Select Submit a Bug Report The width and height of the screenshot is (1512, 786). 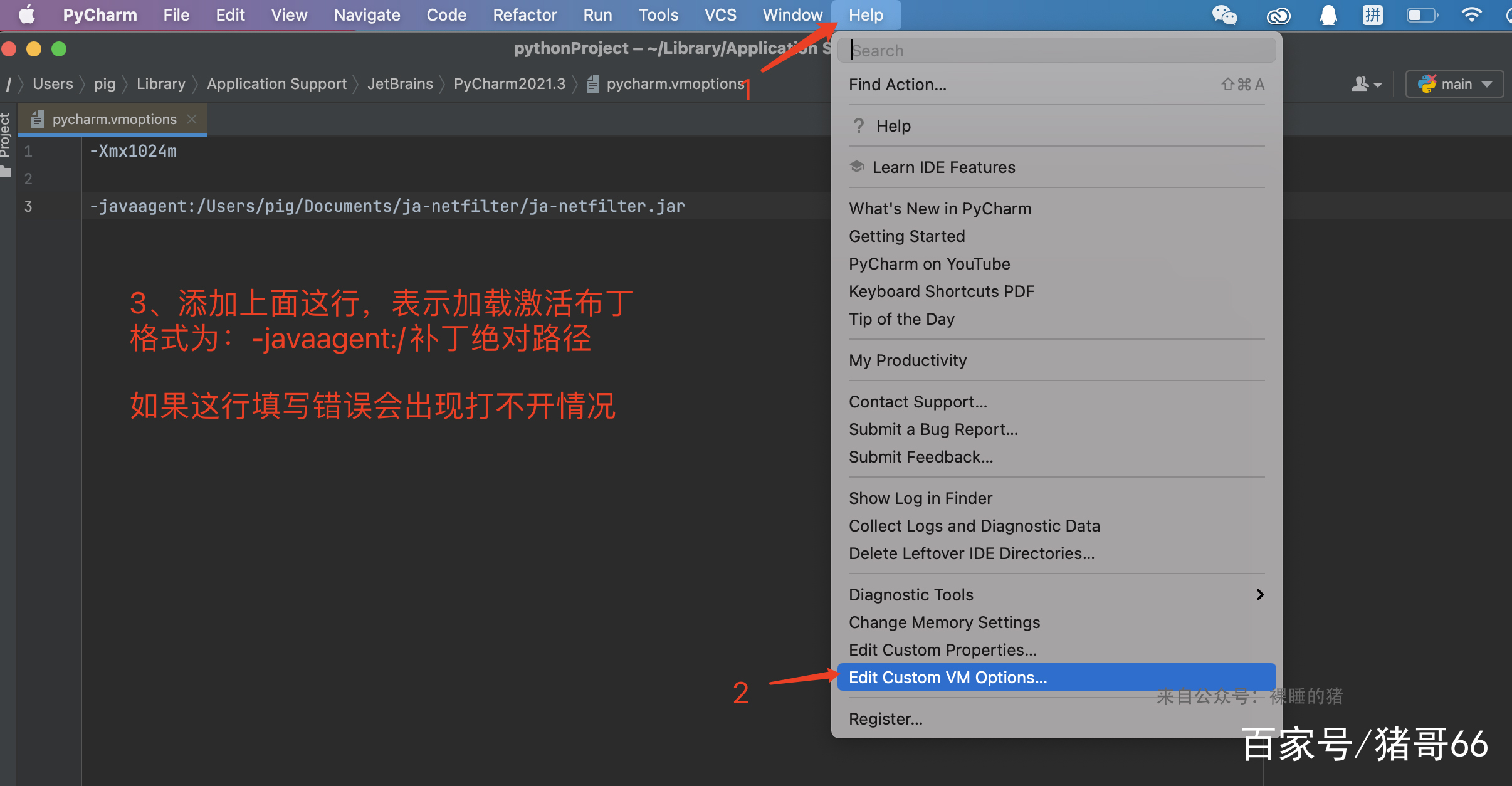click(1056, 429)
